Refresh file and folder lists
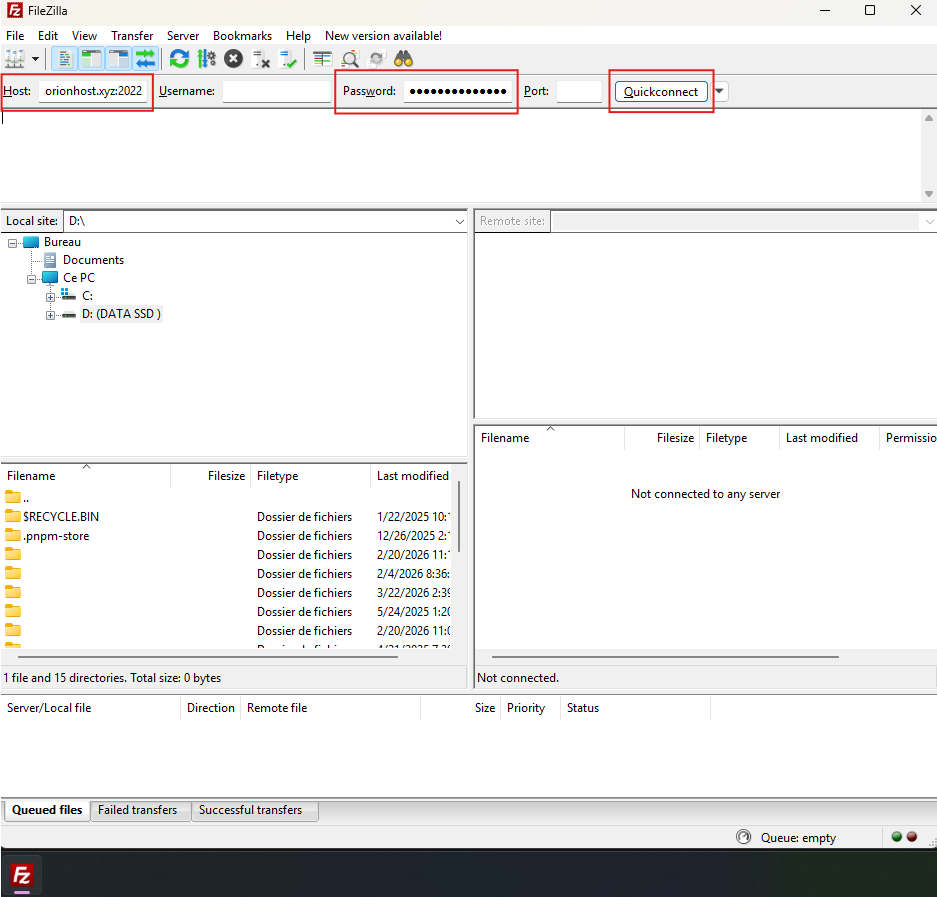This screenshot has width=937, height=897. point(179,59)
